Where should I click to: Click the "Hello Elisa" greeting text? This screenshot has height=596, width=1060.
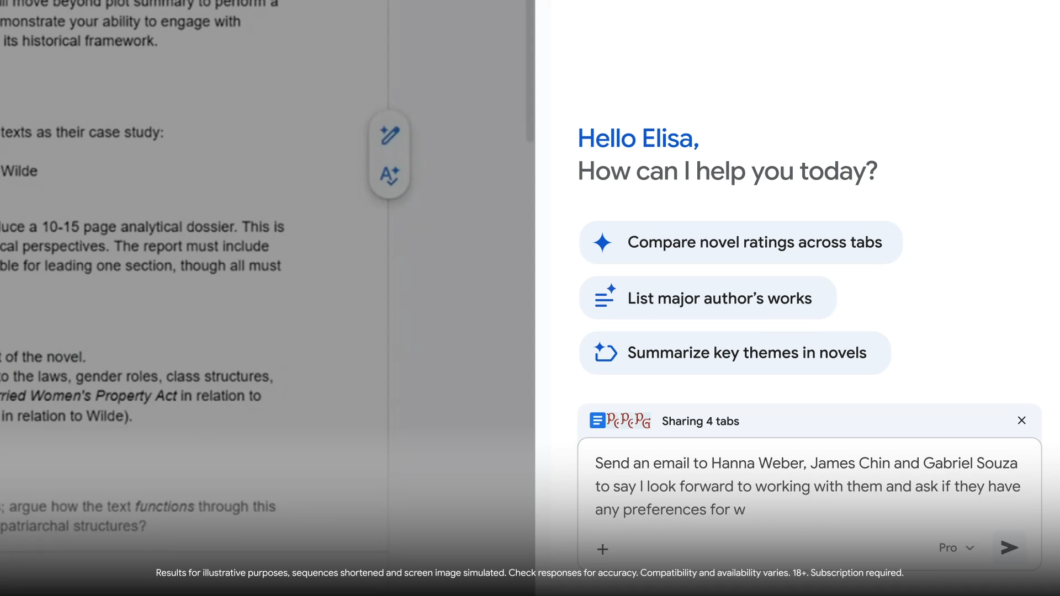point(638,137)
